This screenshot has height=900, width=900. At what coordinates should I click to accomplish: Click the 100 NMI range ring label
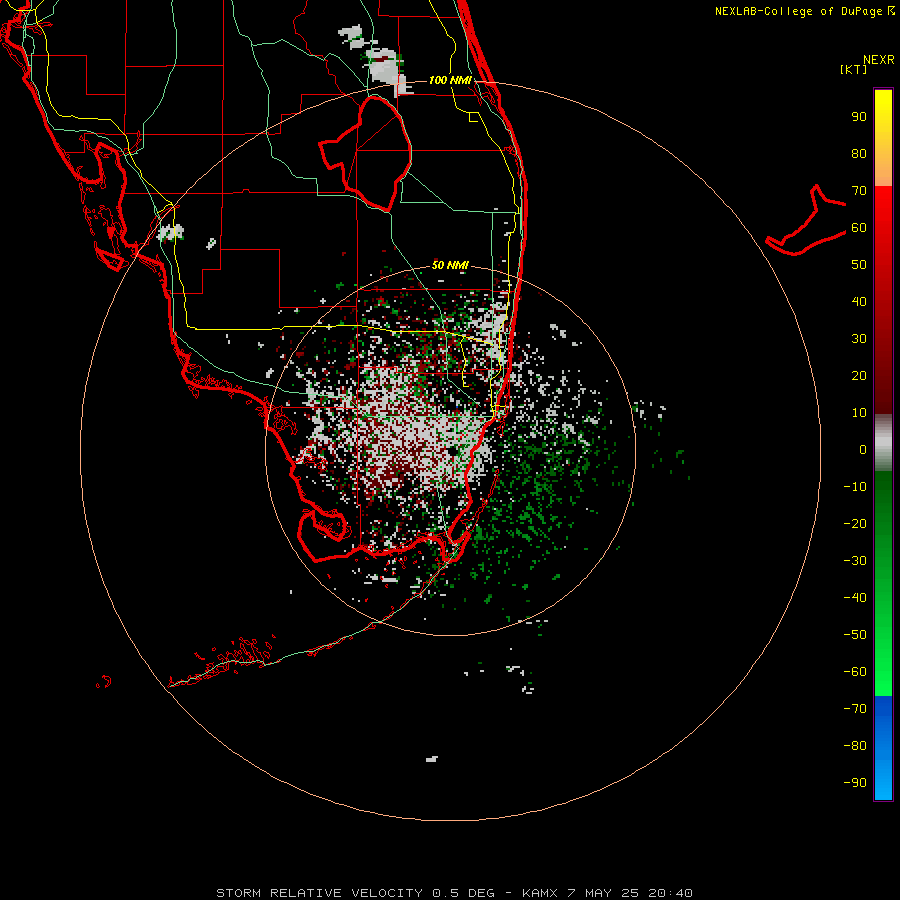[x=450, y=80]
